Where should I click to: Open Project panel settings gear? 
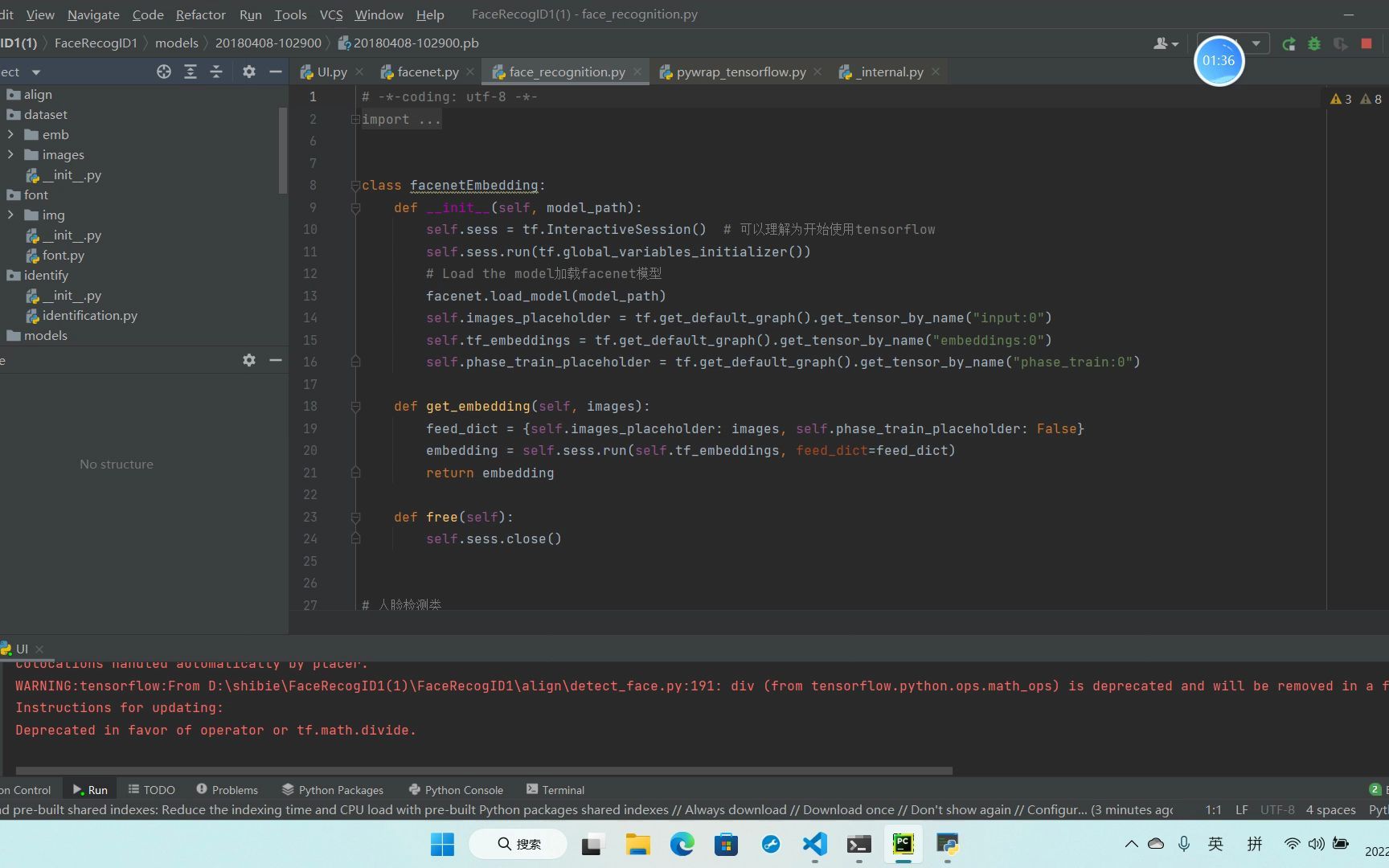(249, 72)
